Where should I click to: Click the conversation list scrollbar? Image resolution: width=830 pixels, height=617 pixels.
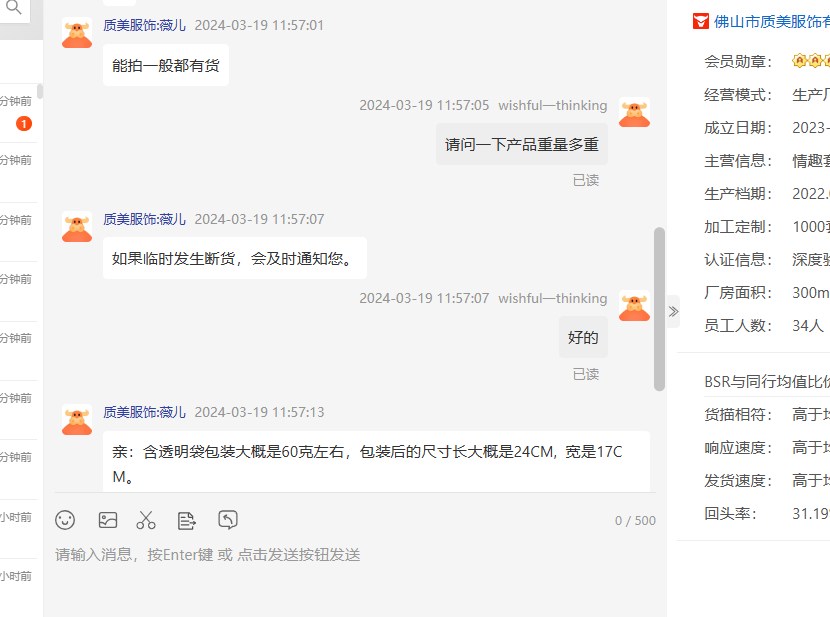tap(40, 92)
